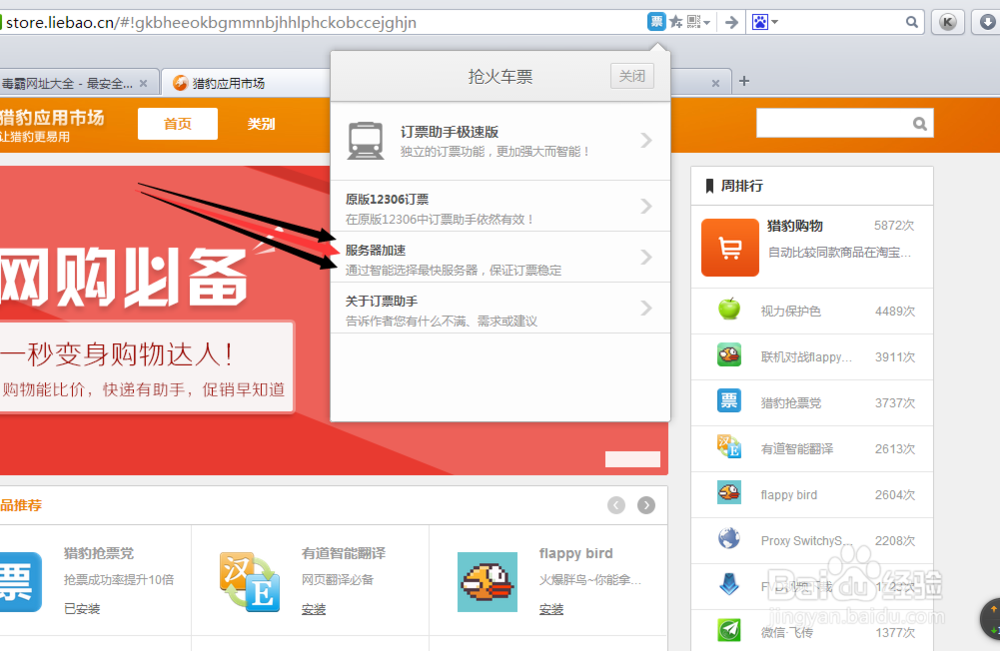
Task: Click the app store search input field
Action: tap(832, 123)
